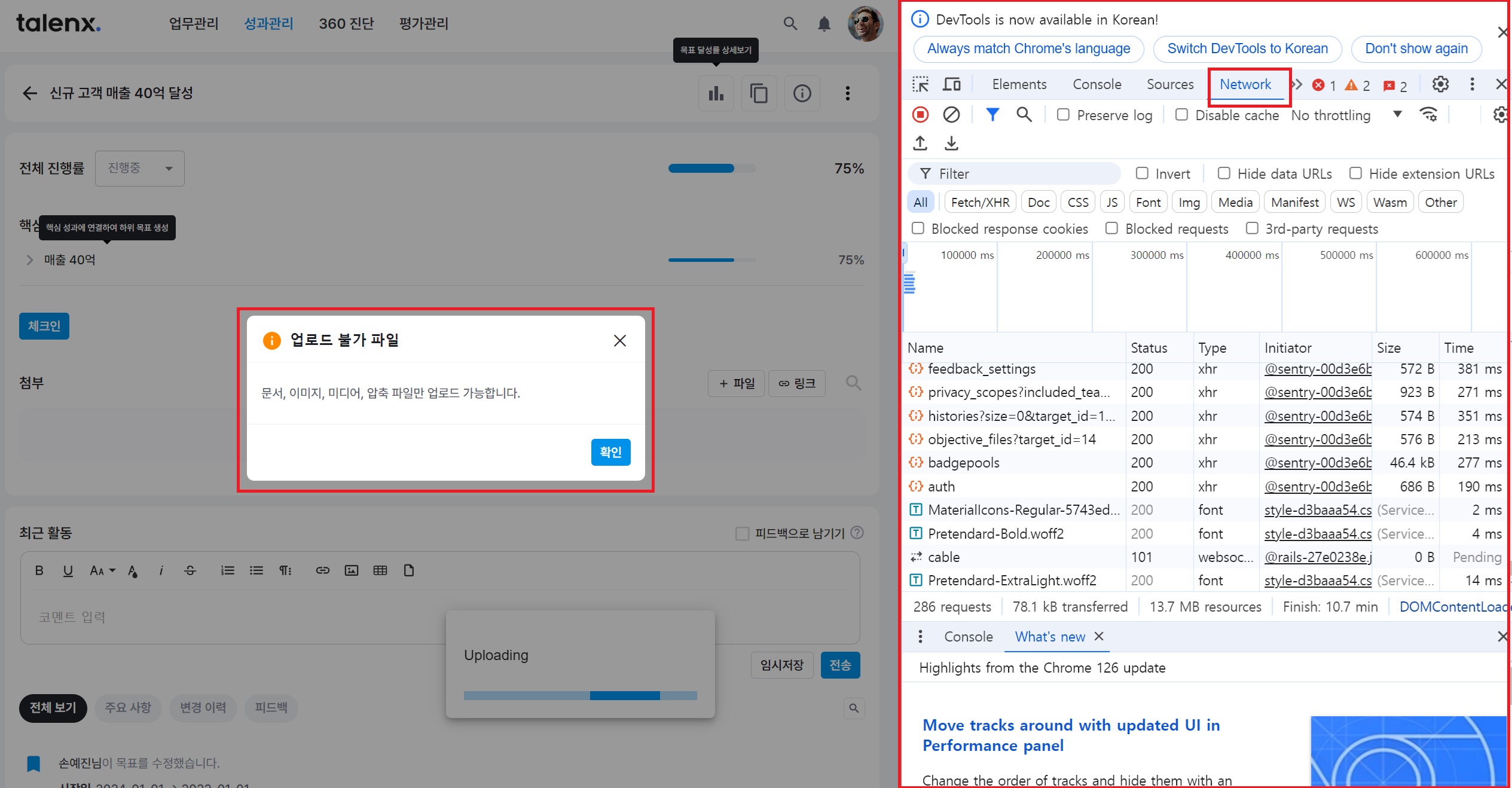Viewport: 1512px width, 788px height.
Task: Check the Disable cache option
Action: click(x=1181, y=115)
